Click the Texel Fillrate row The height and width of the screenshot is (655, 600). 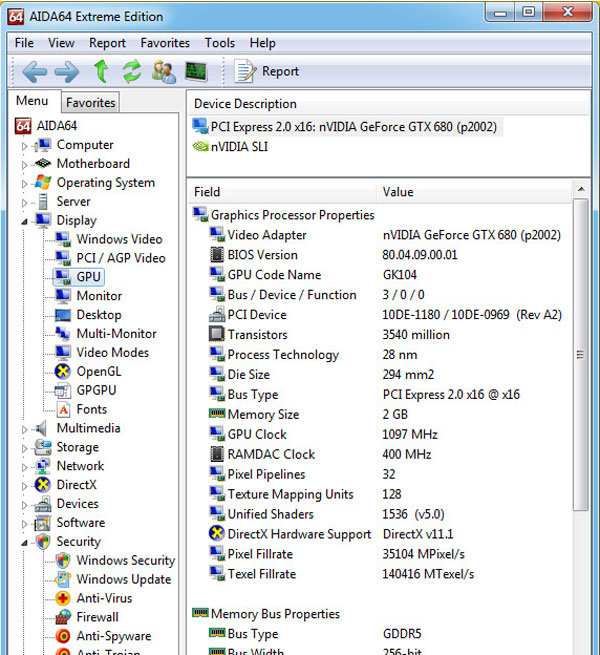click(x=380, y=574)
